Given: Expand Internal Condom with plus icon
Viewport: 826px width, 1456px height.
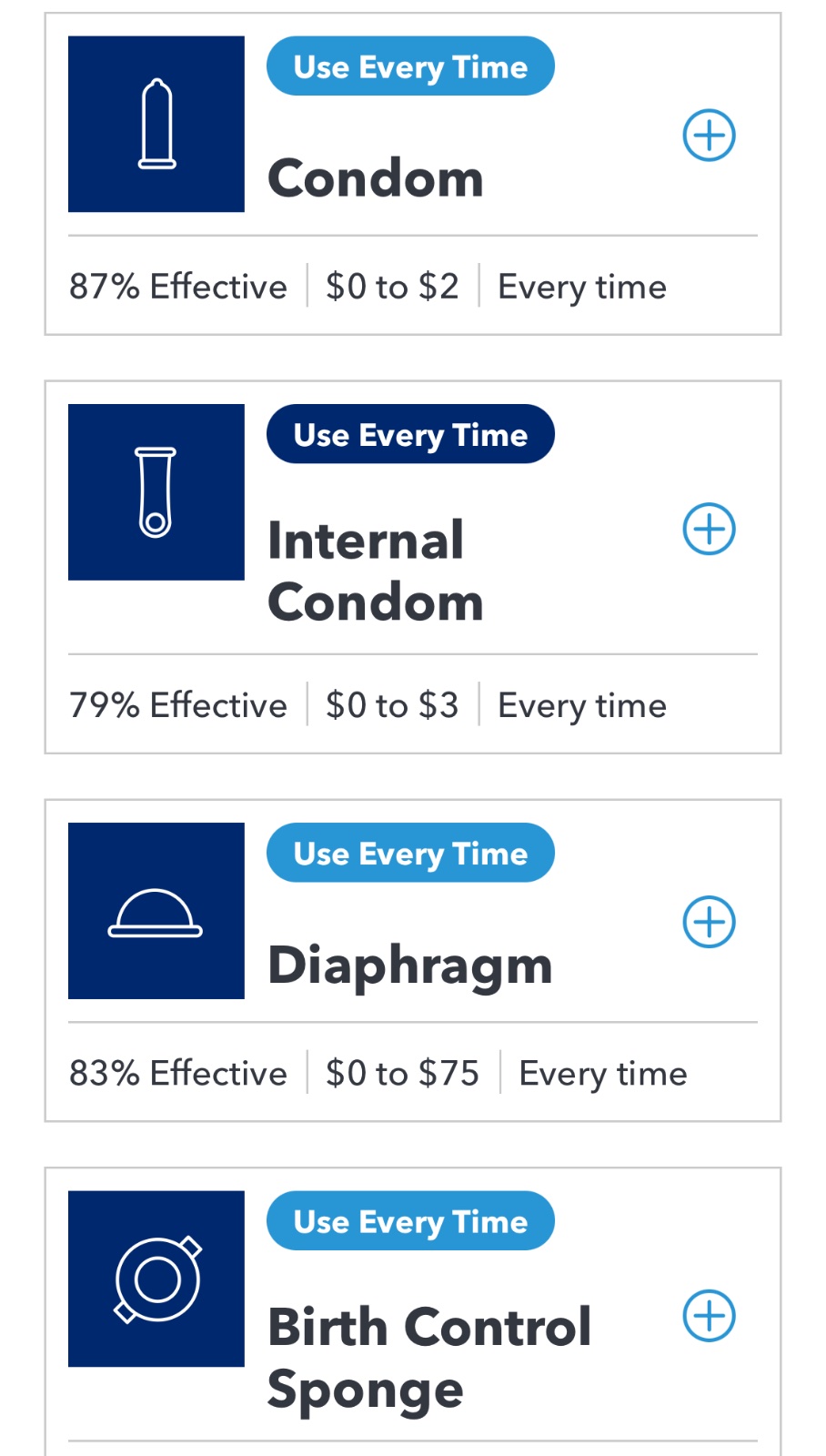Looking at the screenshot, I should (x=710, y=529).
